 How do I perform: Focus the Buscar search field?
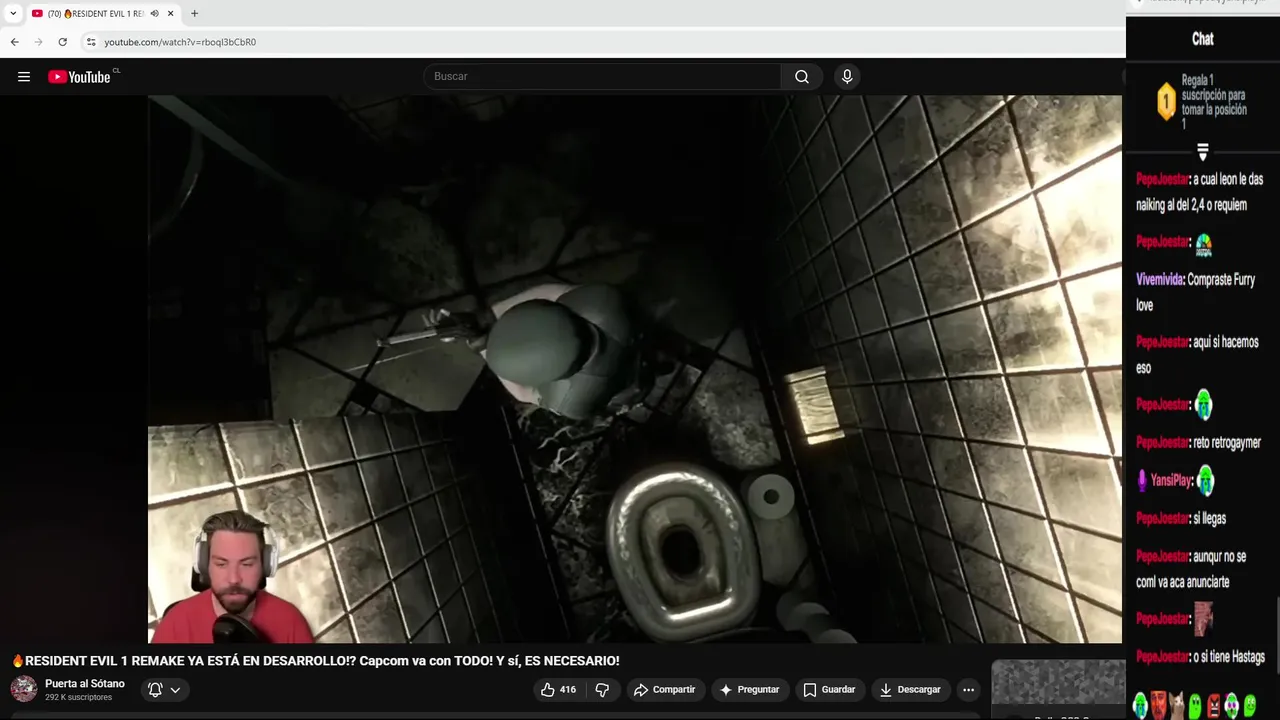click(603, 77)
